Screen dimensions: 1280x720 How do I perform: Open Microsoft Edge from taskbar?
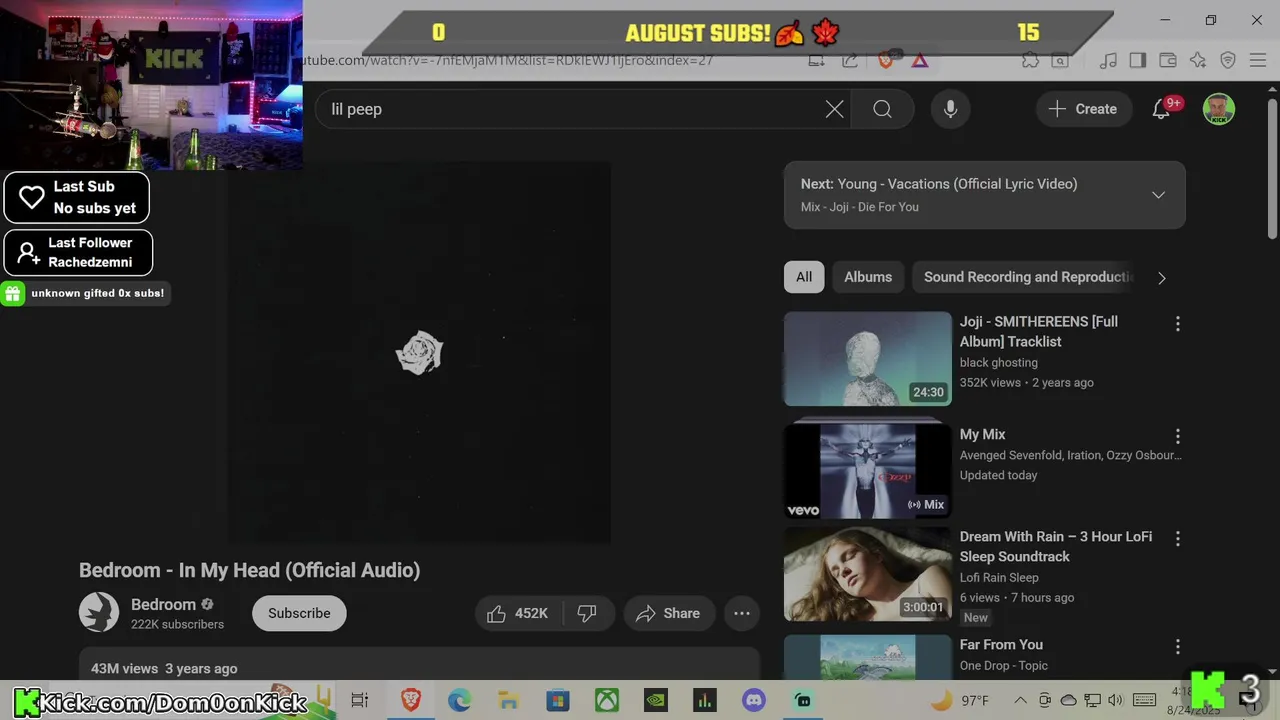459,701
